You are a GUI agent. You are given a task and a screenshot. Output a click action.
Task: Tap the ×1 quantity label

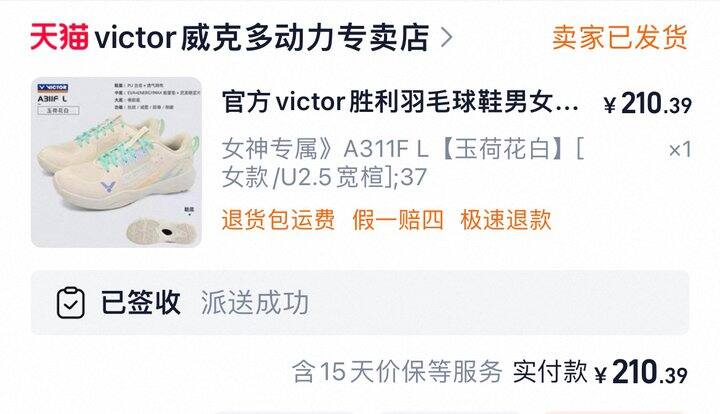[x=680, y=149]
